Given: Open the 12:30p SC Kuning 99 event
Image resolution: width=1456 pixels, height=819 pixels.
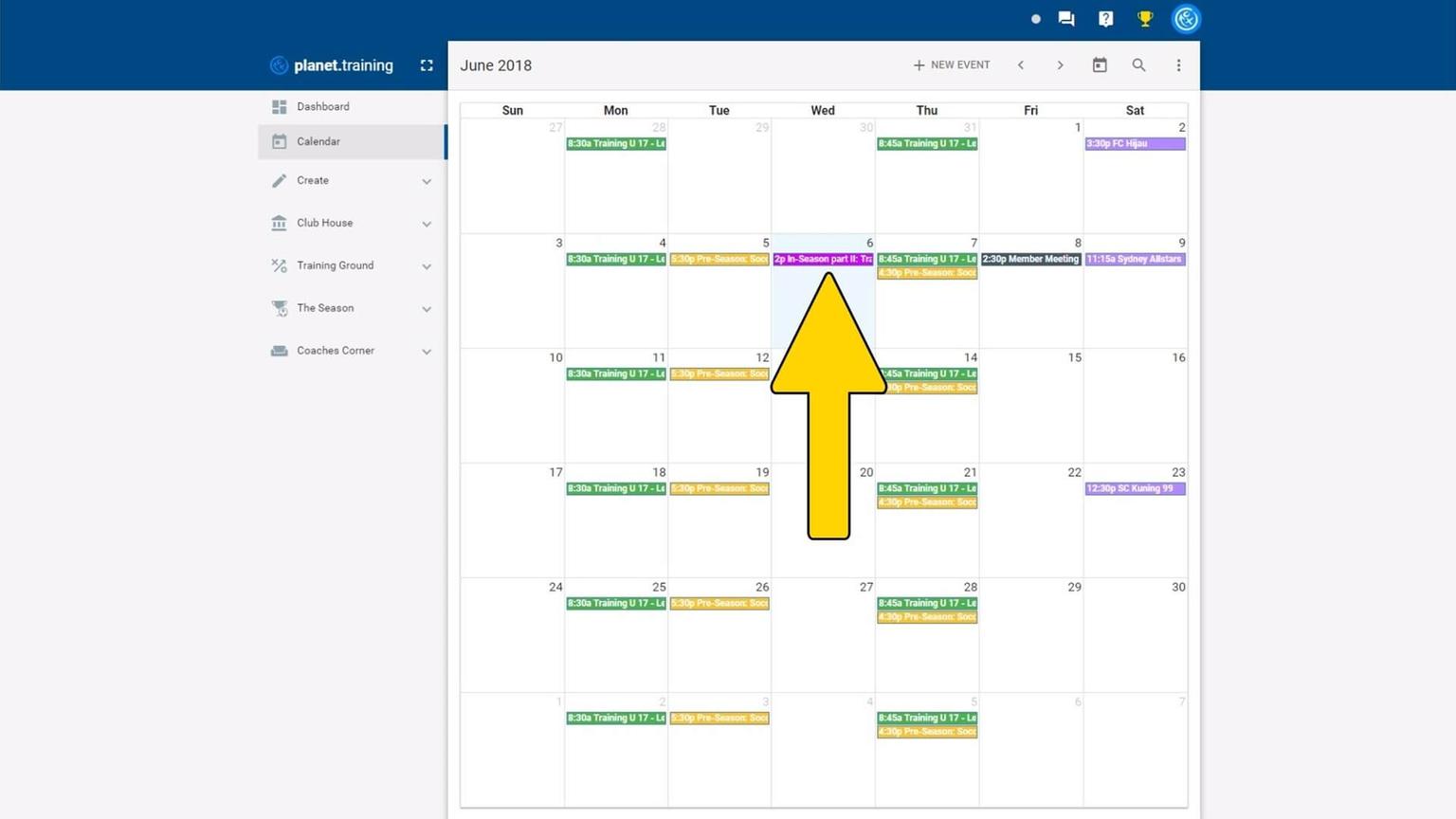Looking at the screenshot, I should [x=1135, y=489].
